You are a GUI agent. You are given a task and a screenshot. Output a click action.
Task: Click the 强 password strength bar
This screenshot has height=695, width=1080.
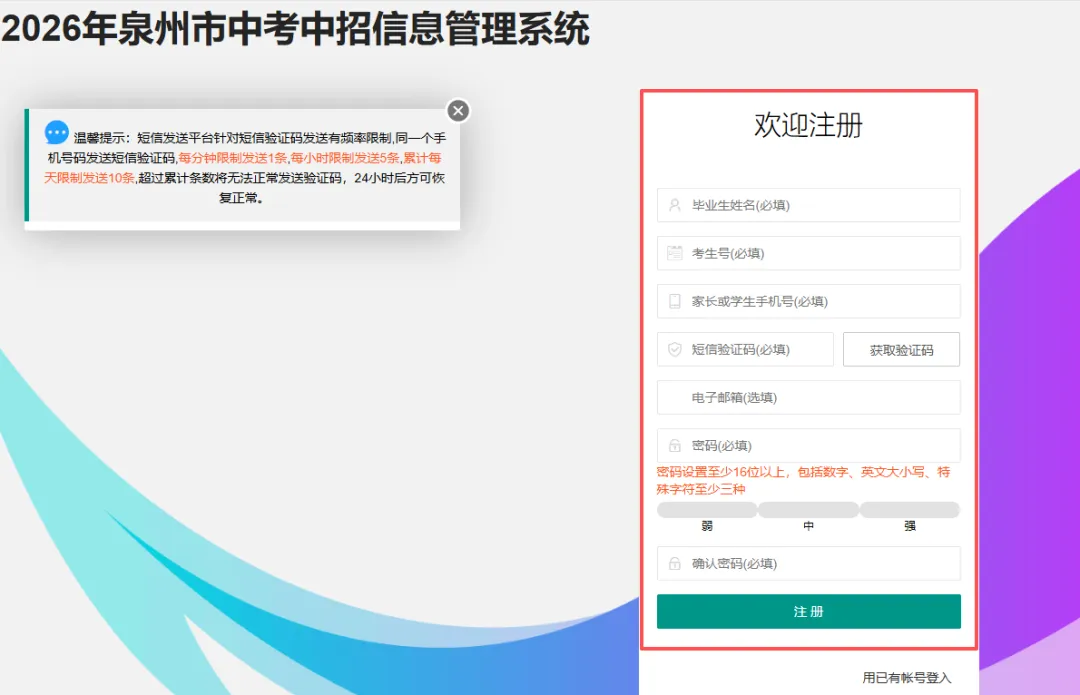point(910,510)
